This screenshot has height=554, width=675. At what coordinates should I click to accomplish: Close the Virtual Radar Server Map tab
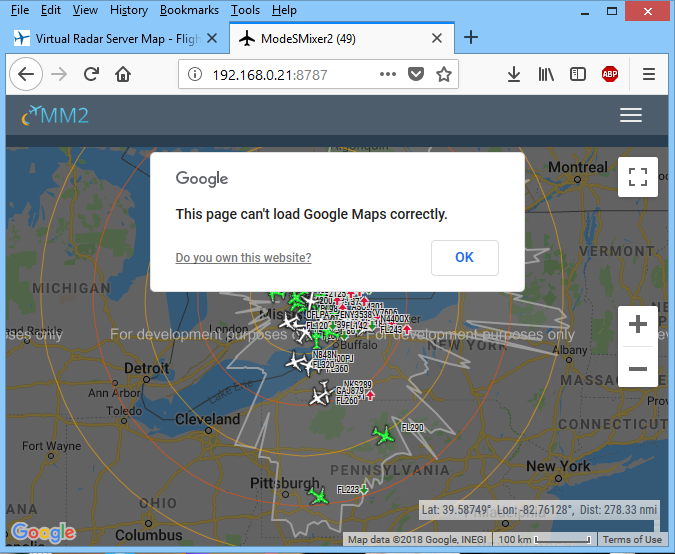tap(212, 38)
